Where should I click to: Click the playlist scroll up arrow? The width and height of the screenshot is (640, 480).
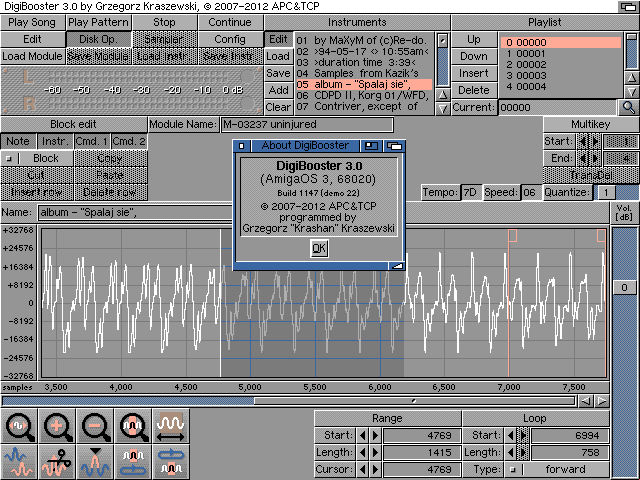pyautogui.click(x=632, y=78)
